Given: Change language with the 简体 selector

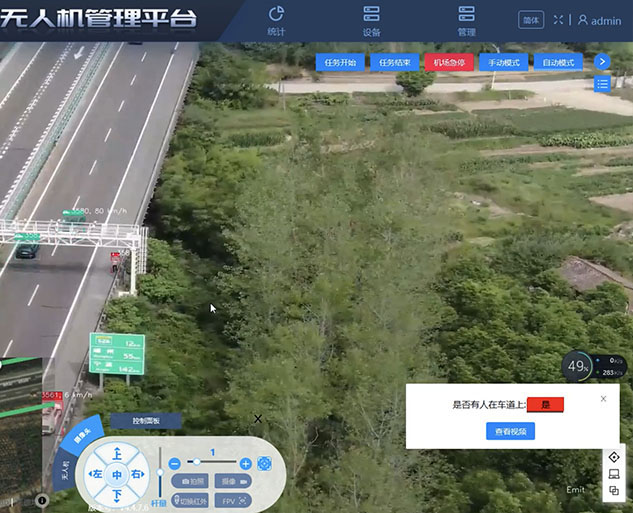Looking at the screenshot, I should [531, 20].
